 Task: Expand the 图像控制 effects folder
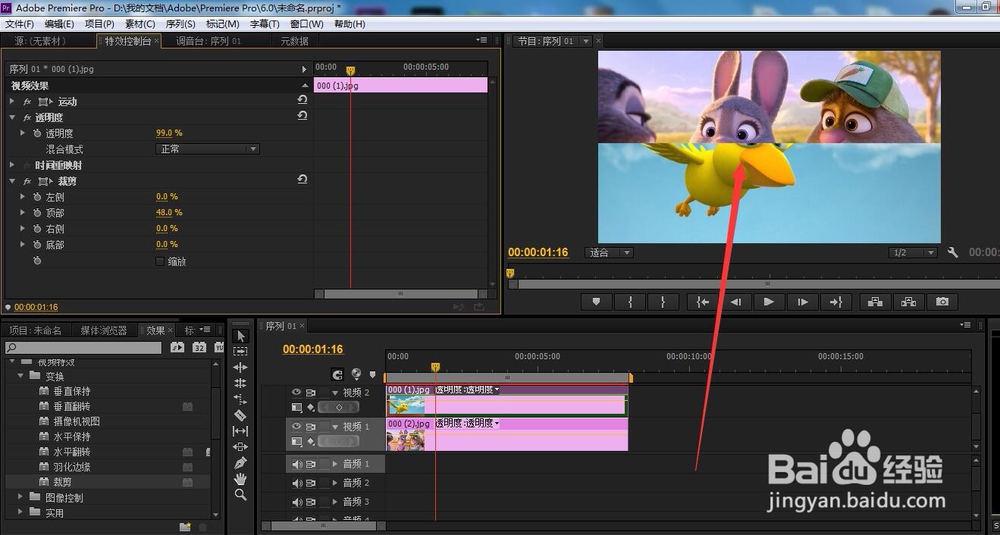[x=20, y=497]
